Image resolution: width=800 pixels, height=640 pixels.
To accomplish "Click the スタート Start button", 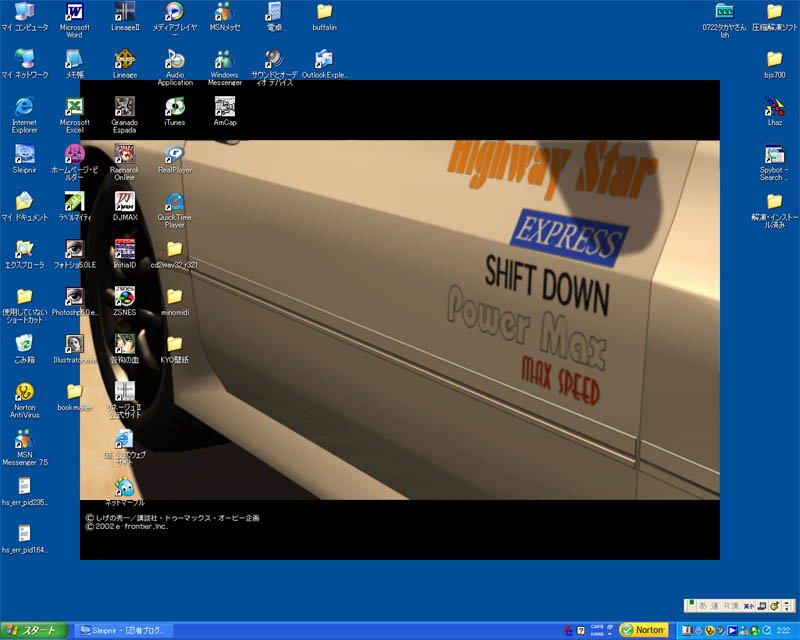I will pos(34,630).
